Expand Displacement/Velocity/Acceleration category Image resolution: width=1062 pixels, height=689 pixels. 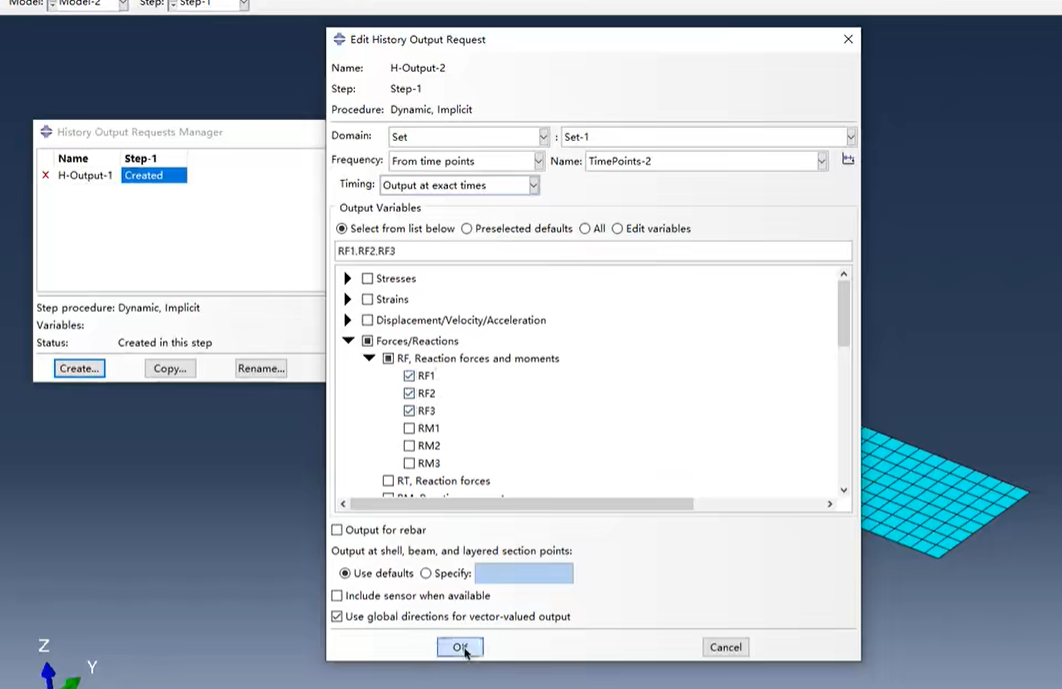pos(347,320)
